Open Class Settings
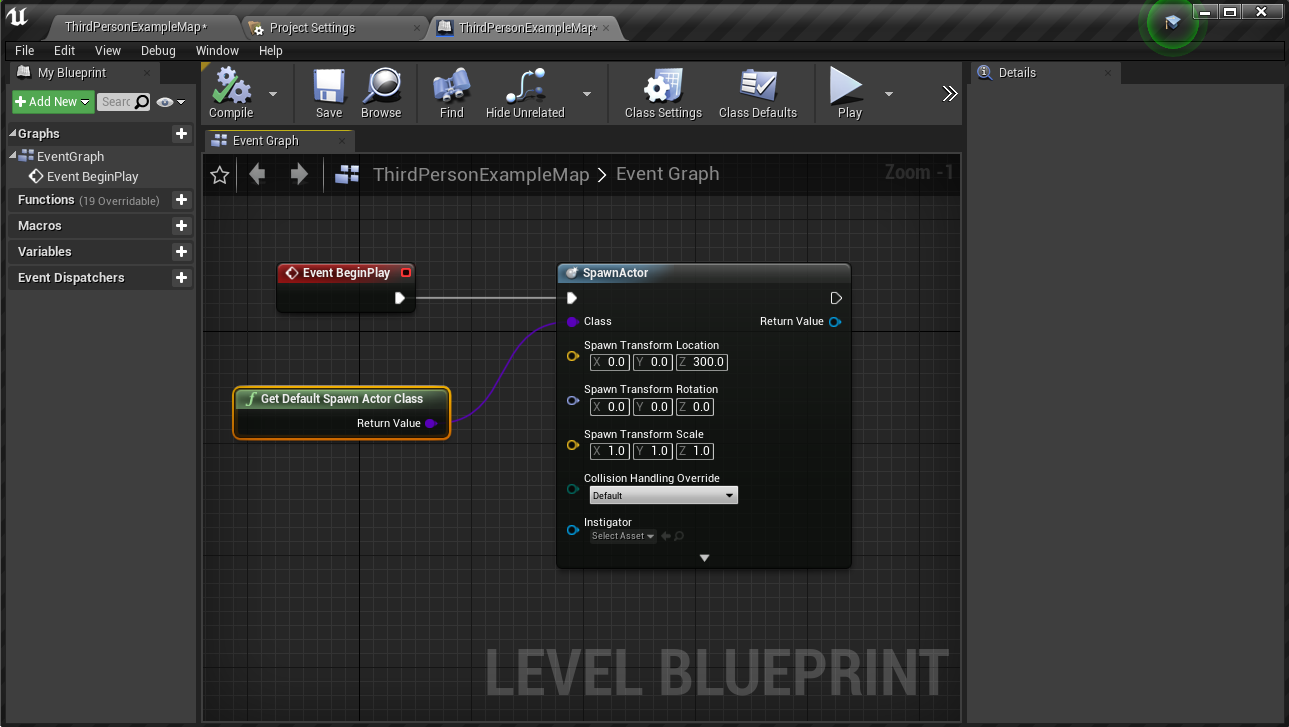Image resolution: width=1289 pixels, height=727 pixels. 663,94
